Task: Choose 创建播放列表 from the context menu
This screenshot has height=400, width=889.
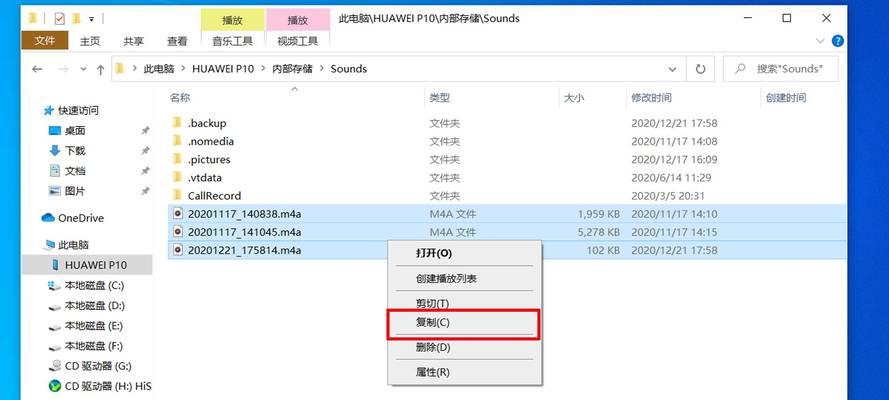Action: click(464, 278)
